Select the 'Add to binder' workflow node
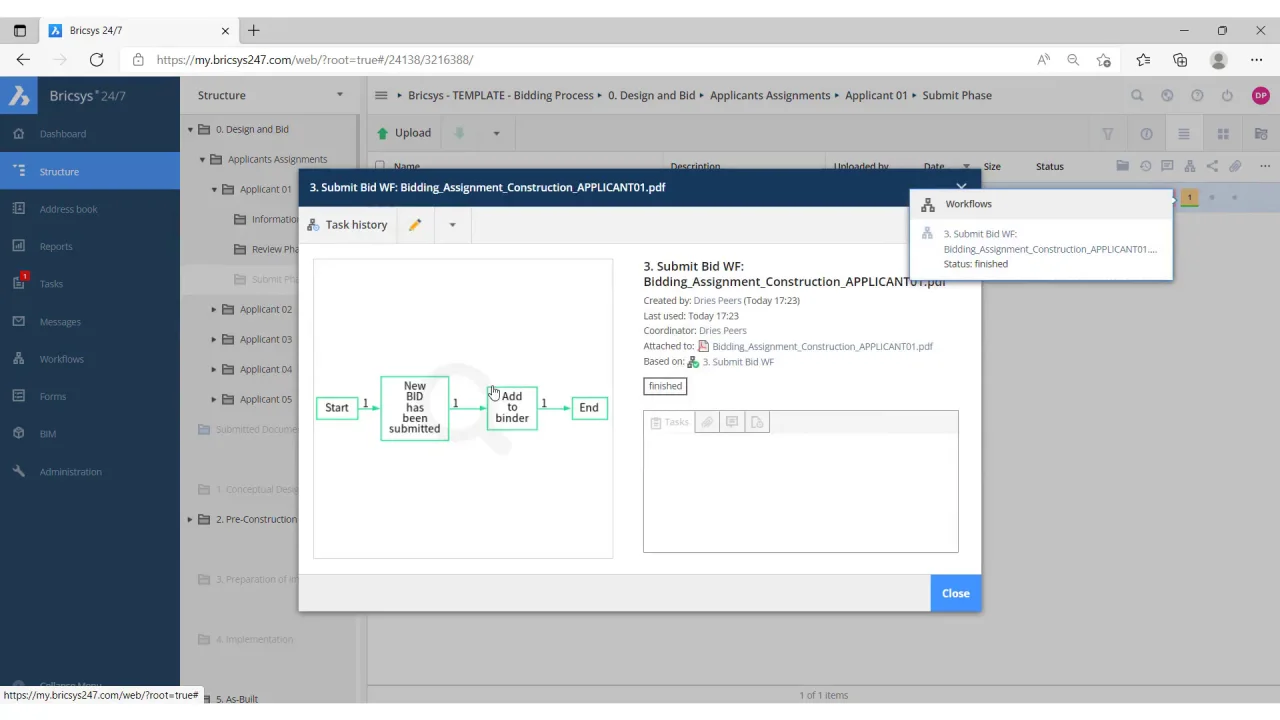 pos(512,408)
